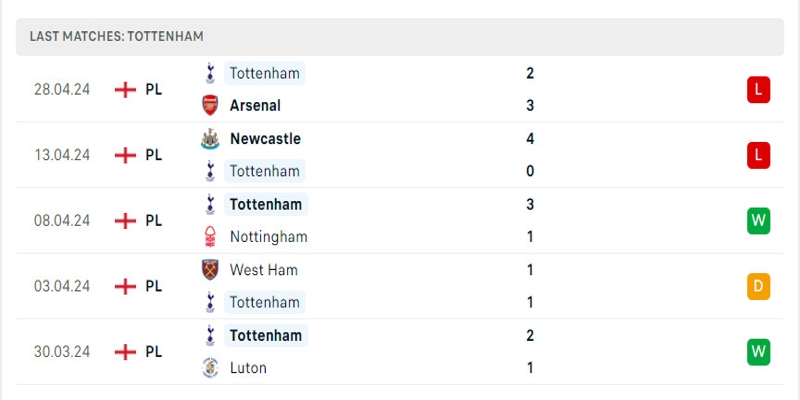Image resolution: width=800 pixels, height=400 pixels.
Task: Select the 08.04.24 match date
Action: 62,220
